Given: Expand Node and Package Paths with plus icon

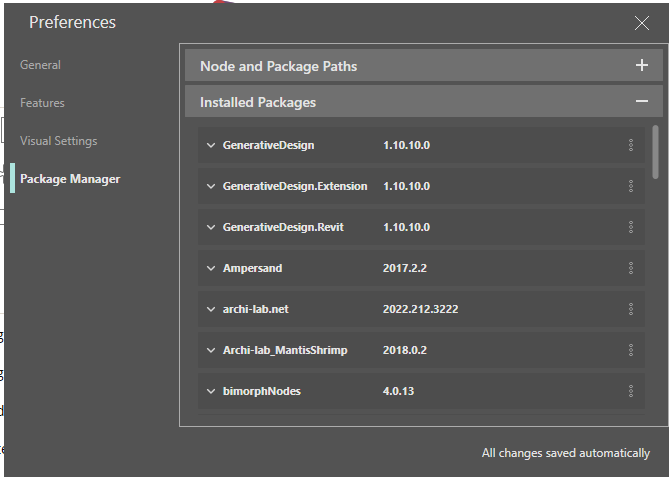Looking at the screenshot, I should [642, 66].
